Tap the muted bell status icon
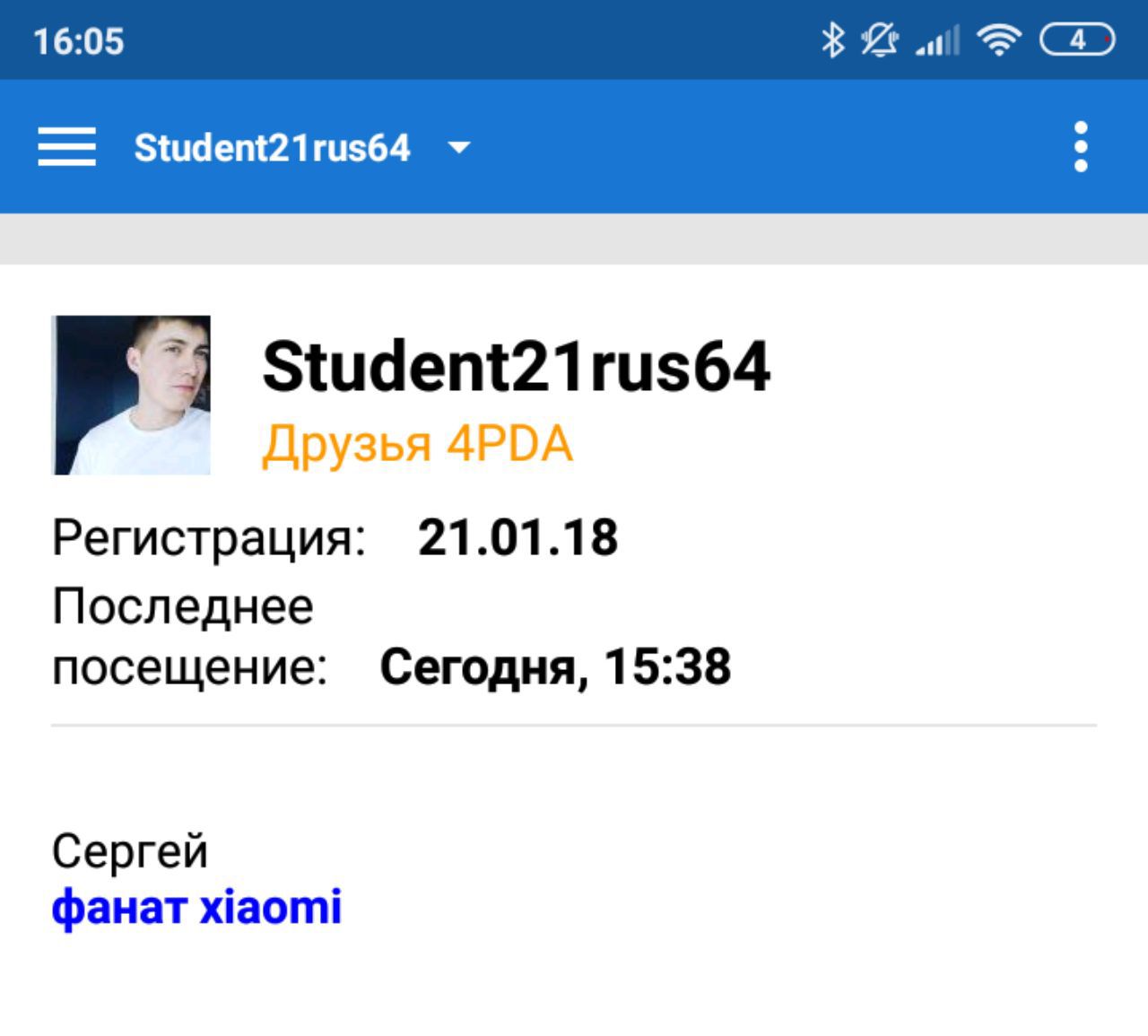Viewport: 1148px width, 1036px height. [880, 40]
